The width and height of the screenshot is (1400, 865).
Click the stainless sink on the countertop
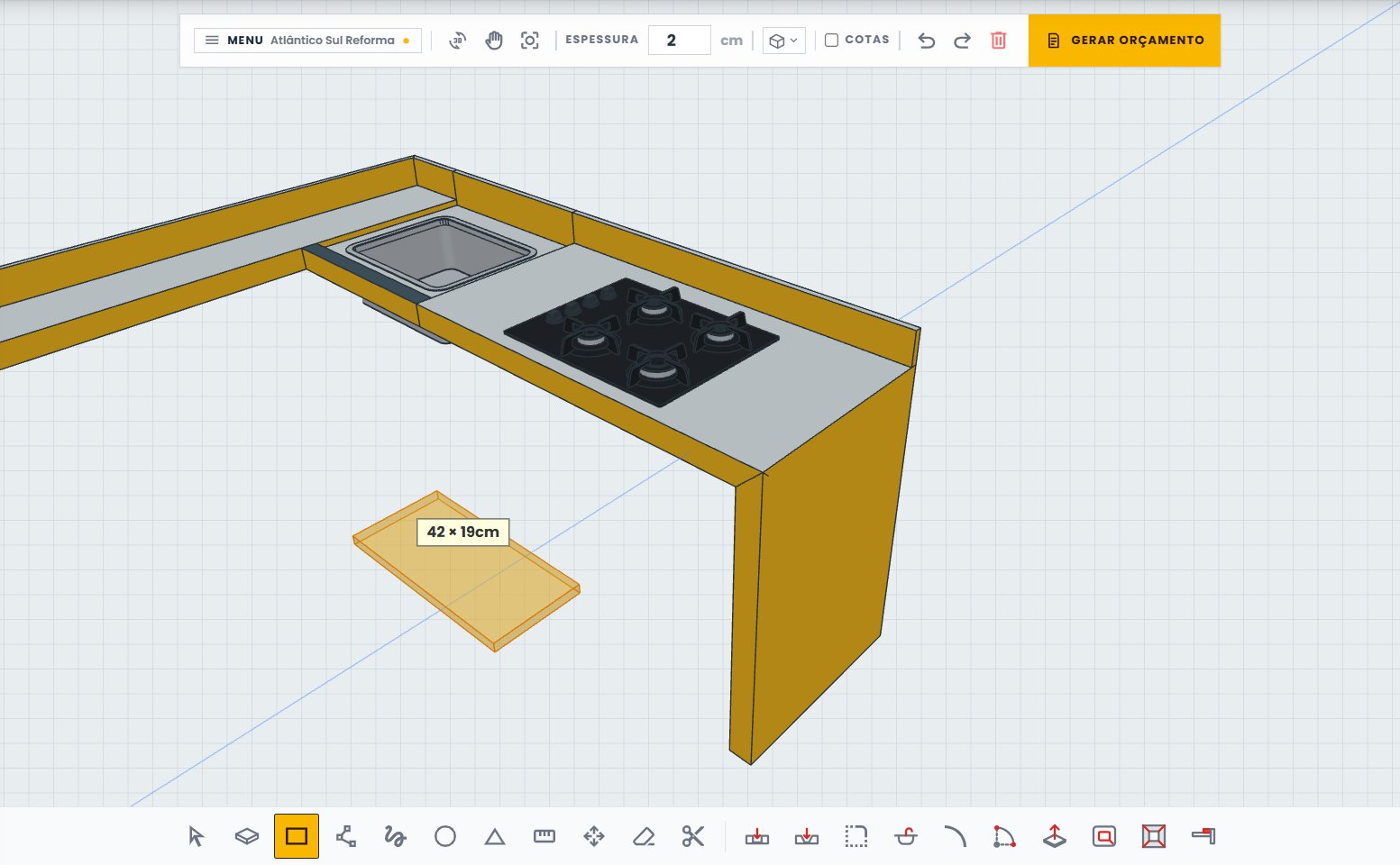click(x=442, y=252)
